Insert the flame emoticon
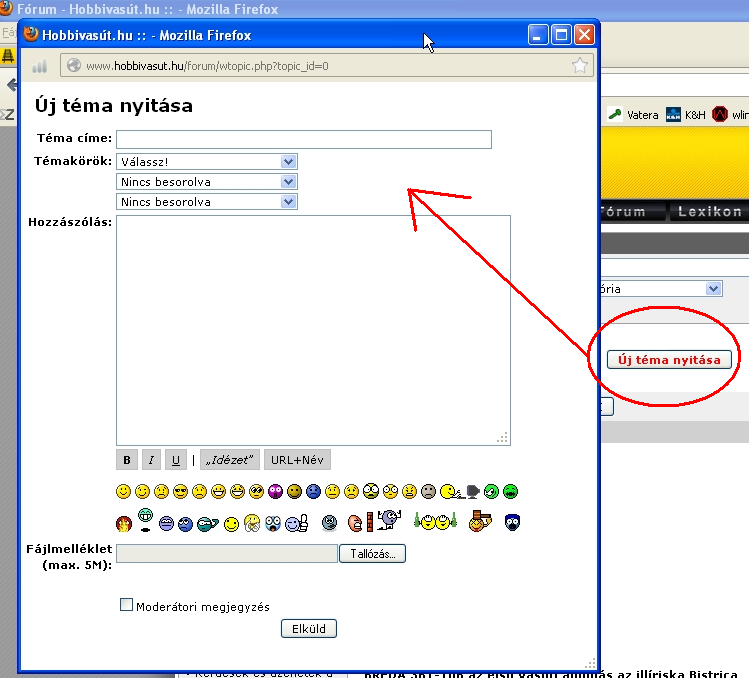Image resolution: width=749 pixels, height=678 pixels. [124, 522]
